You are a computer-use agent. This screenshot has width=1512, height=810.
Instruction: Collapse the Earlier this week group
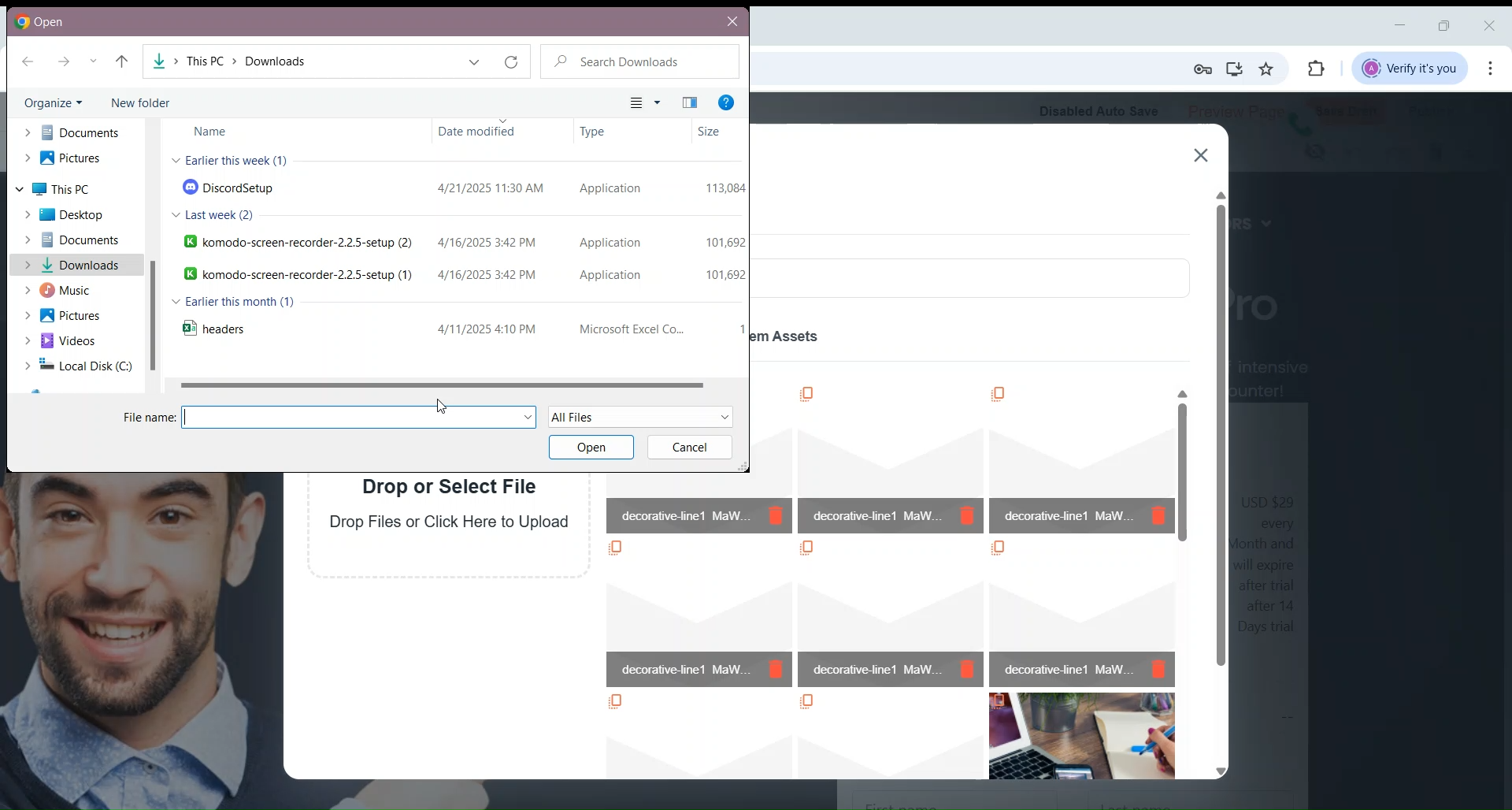pos(176,161)
